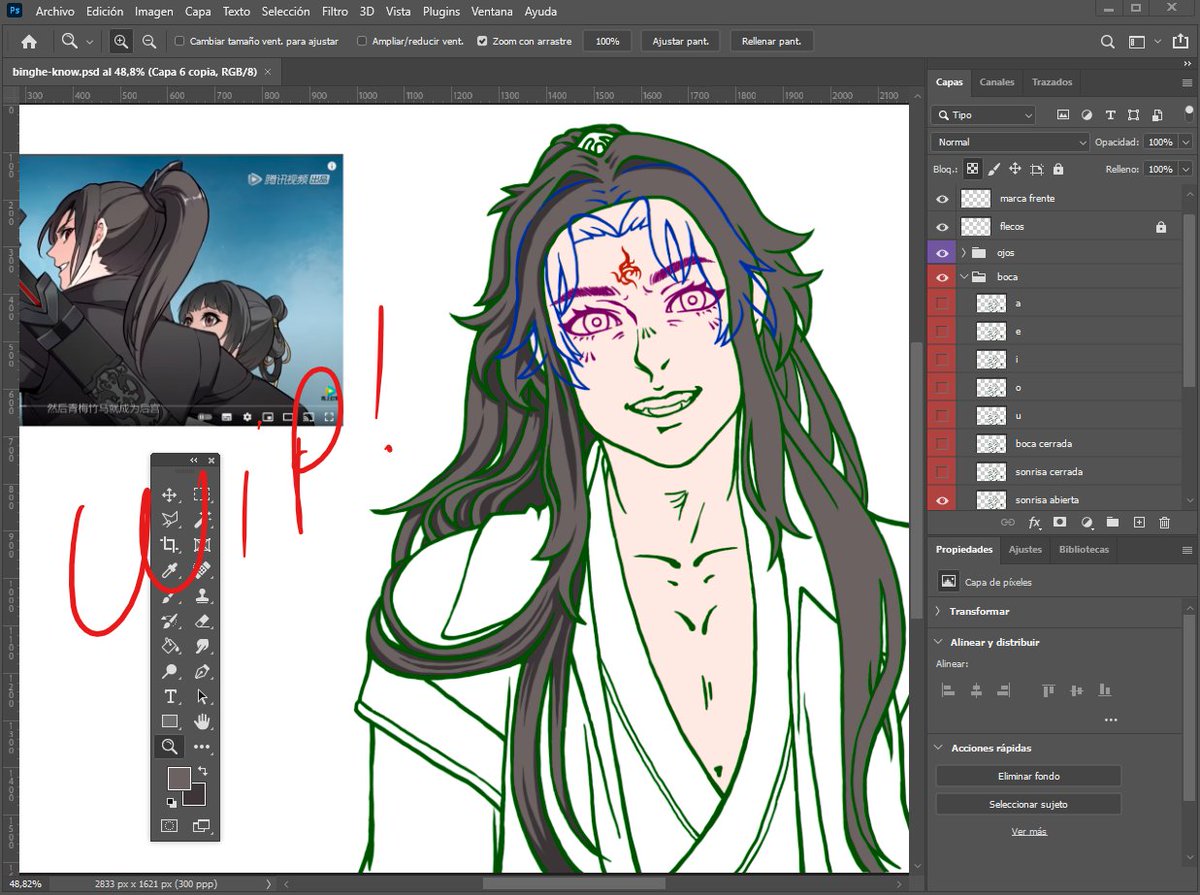Select the Eraser tool
The width and height of the screenshot is (1200, 895).
(x=202, y=621)
